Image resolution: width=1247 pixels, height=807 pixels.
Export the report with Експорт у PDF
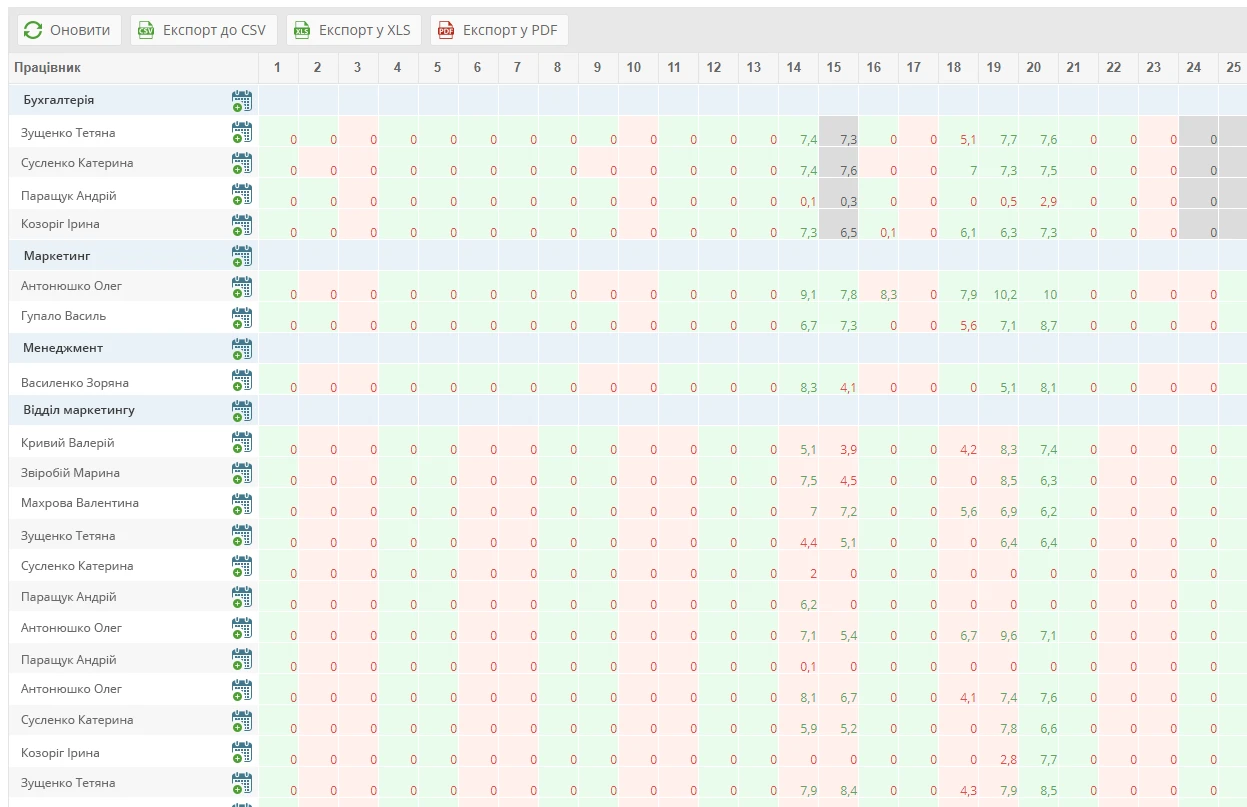point(499,30)
